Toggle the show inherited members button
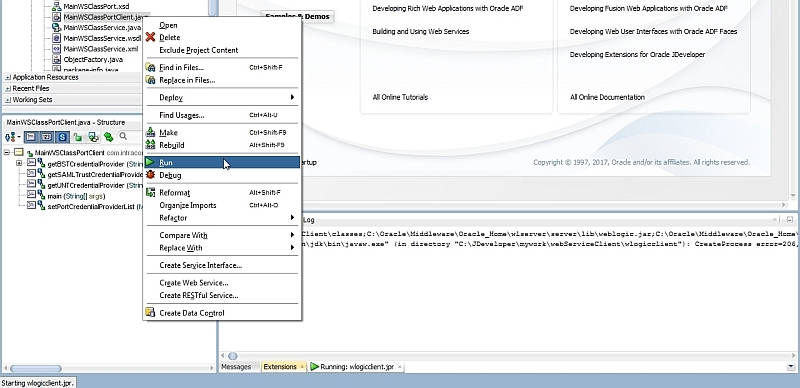 coord(93,137)
